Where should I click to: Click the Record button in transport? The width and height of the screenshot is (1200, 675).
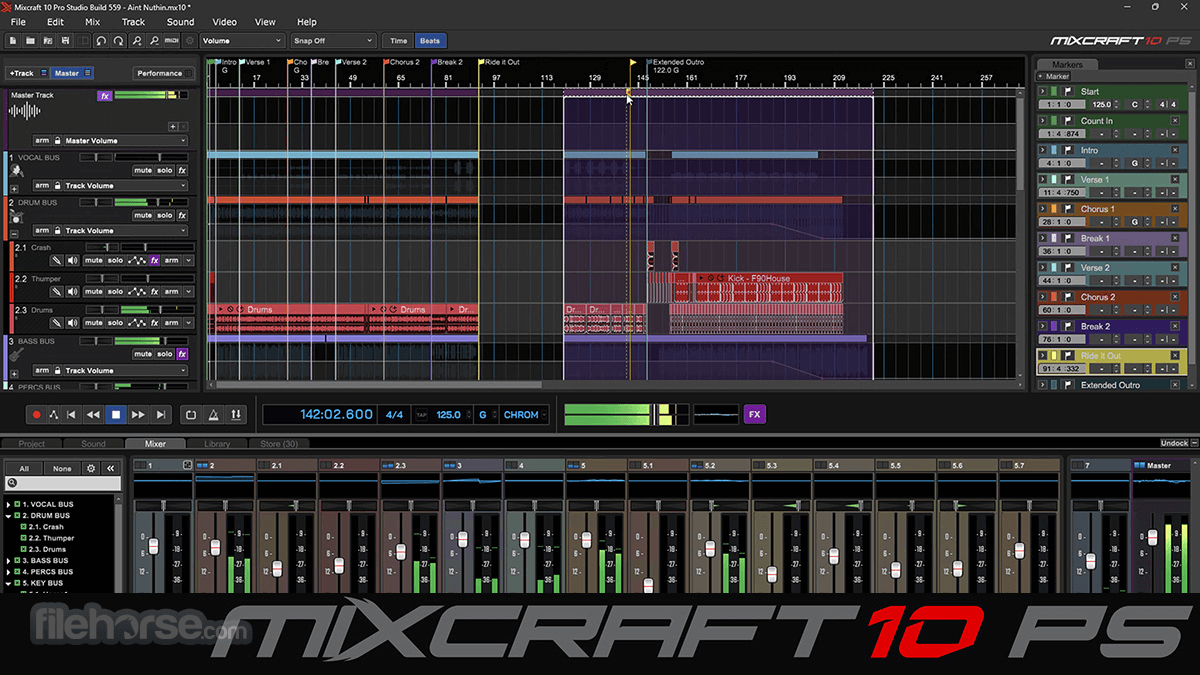37,415
